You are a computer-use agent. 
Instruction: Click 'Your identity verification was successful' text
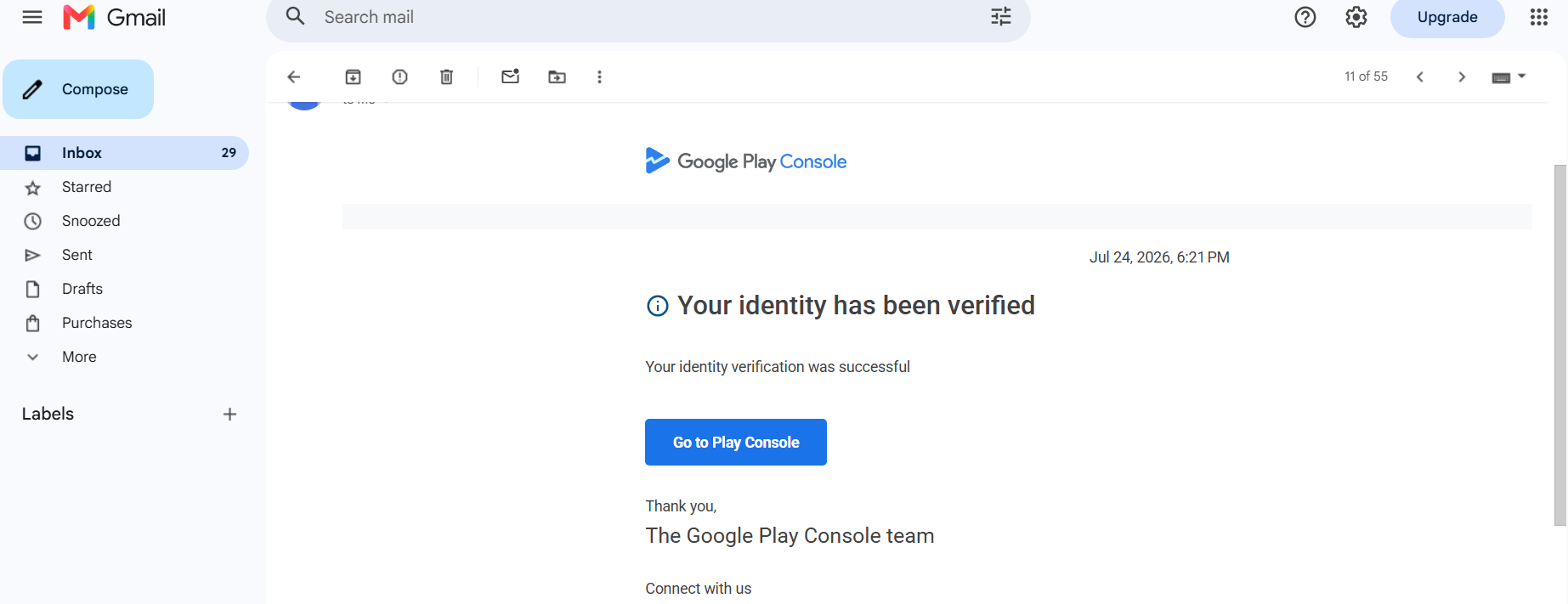pyautogui.click(x=778, y=367)
